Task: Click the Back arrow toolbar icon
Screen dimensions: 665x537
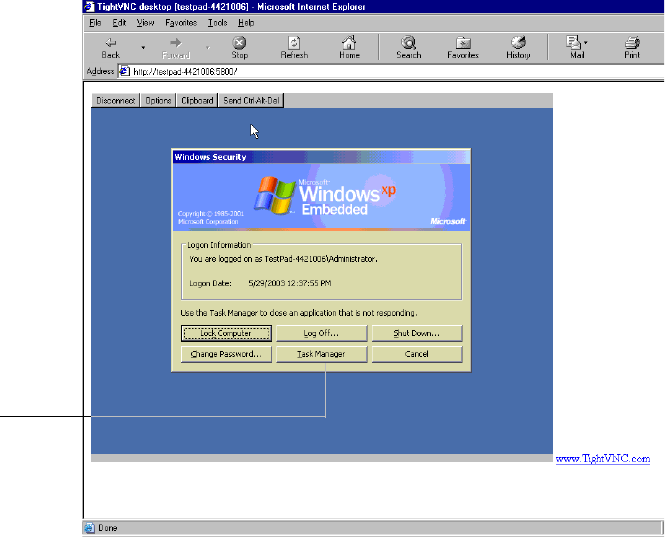Action: point(111,43)
